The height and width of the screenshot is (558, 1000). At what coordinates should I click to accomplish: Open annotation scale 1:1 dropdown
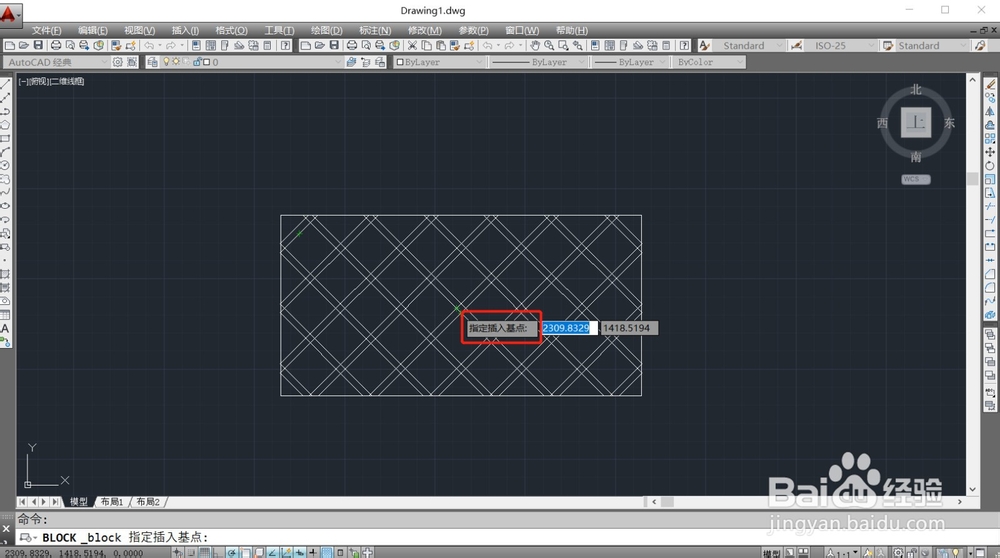(x=844, y=553)
